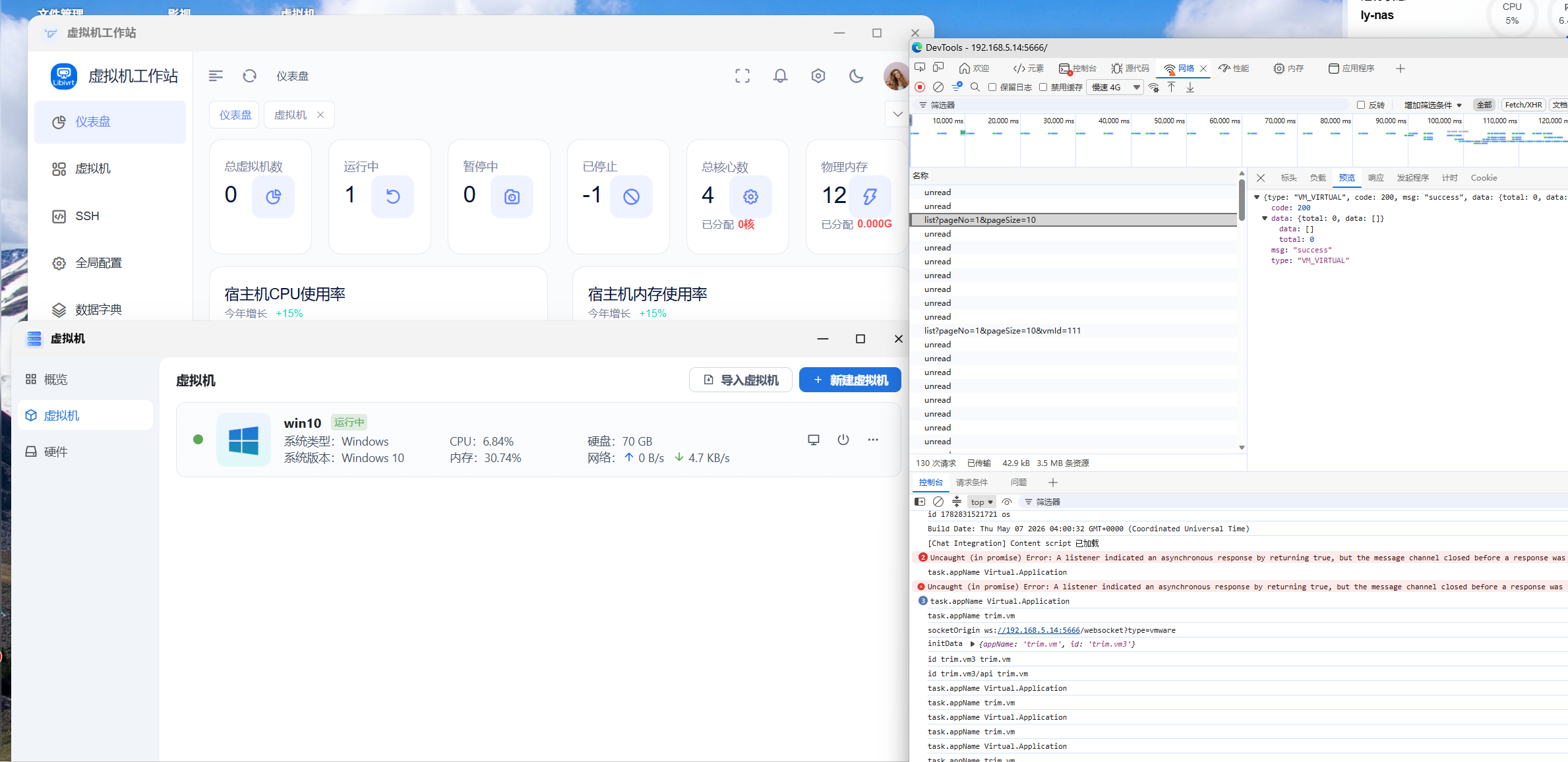1568x762 pixels.
Task: Click the camera icon in 暂停中 card
Action: [x=512, y=196]
